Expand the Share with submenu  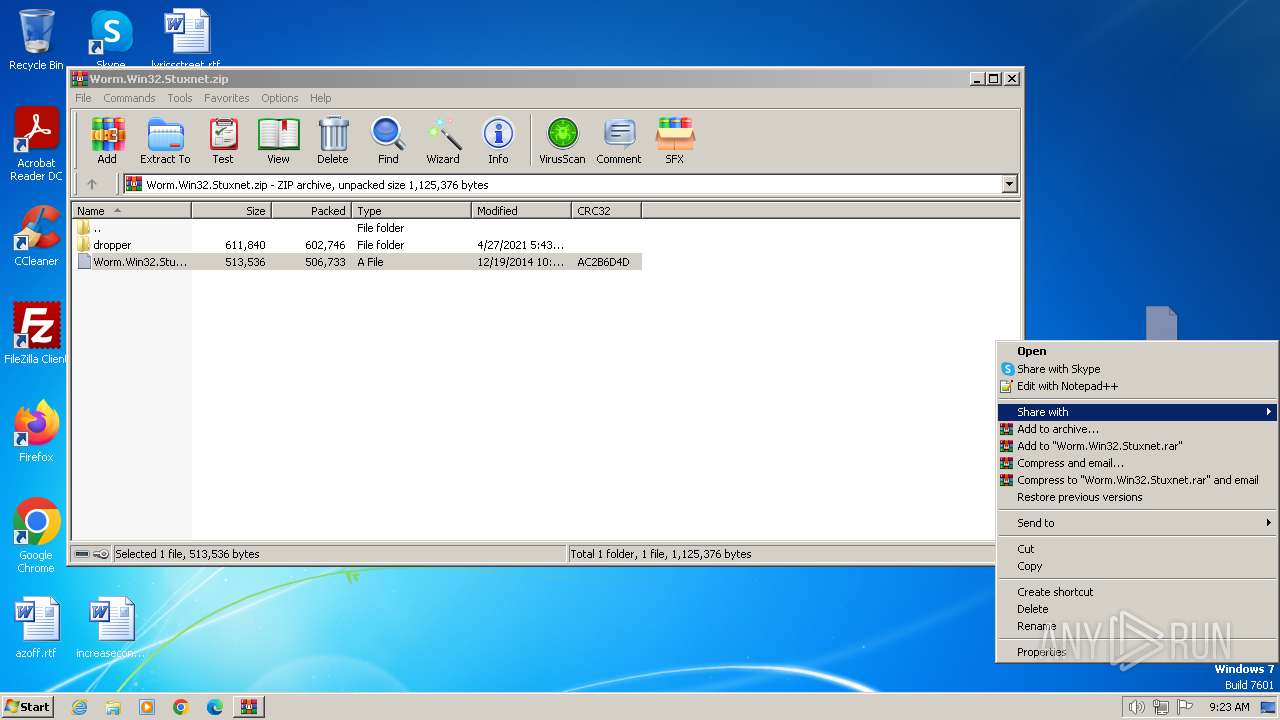(x=1137, y=412)
